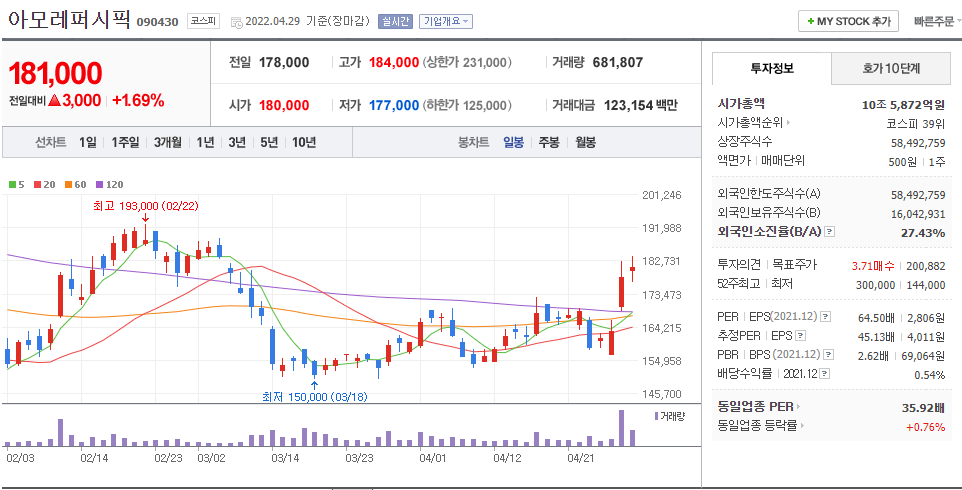
Task: Click the 시가총액 value 10조 5,872억원
Action: [x=903, y=104]
